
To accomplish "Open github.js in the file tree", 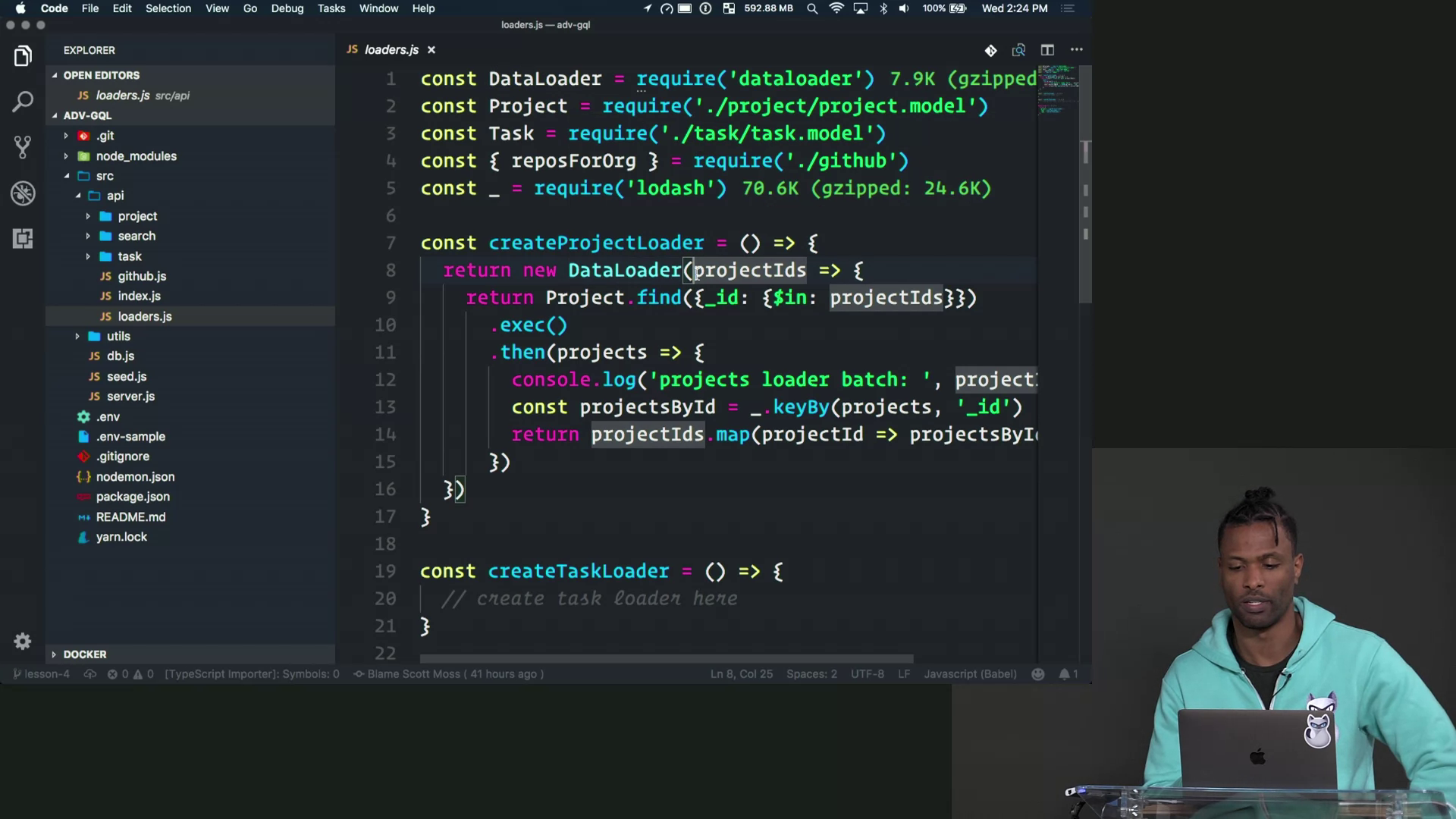I will tap(190, 276).
